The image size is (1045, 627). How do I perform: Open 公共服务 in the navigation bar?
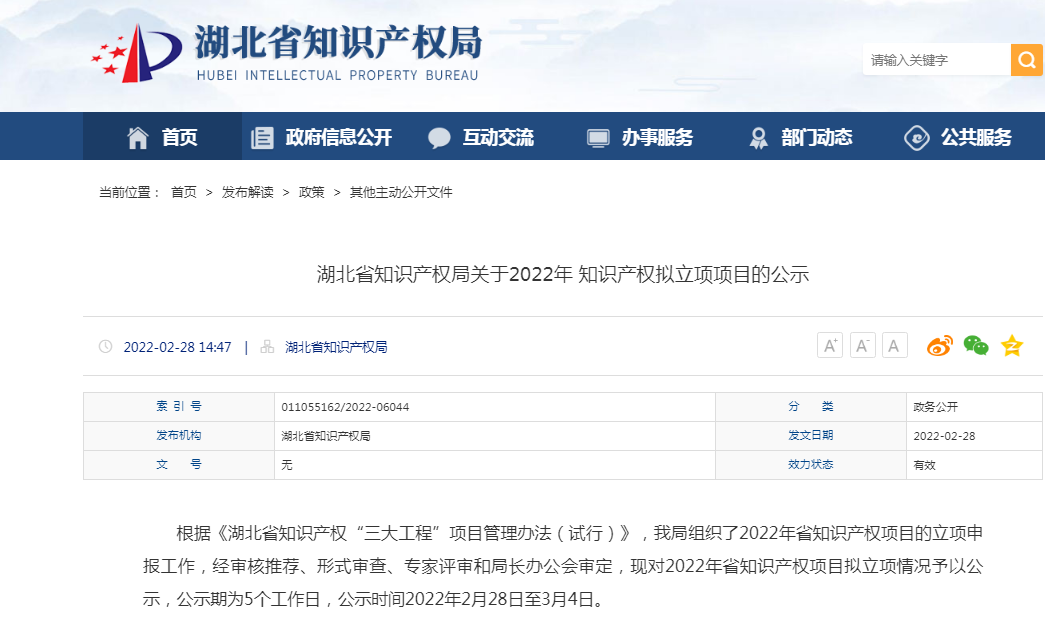point(958,137)
